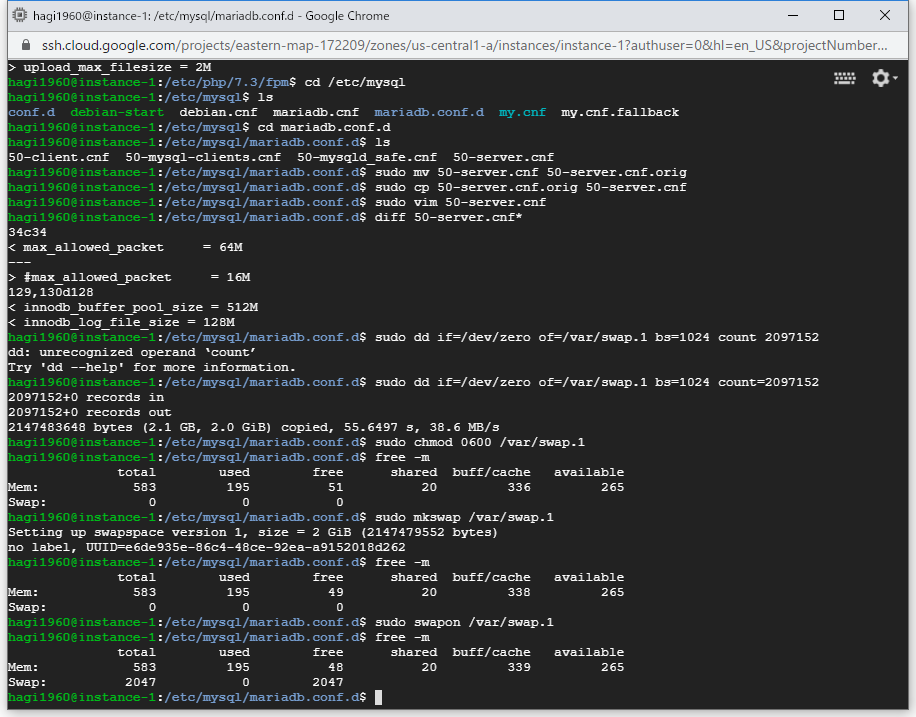Click the 'diff 50-server.cnf*' command
Viewport: 916px width, 717px height.
coord(449,217)
